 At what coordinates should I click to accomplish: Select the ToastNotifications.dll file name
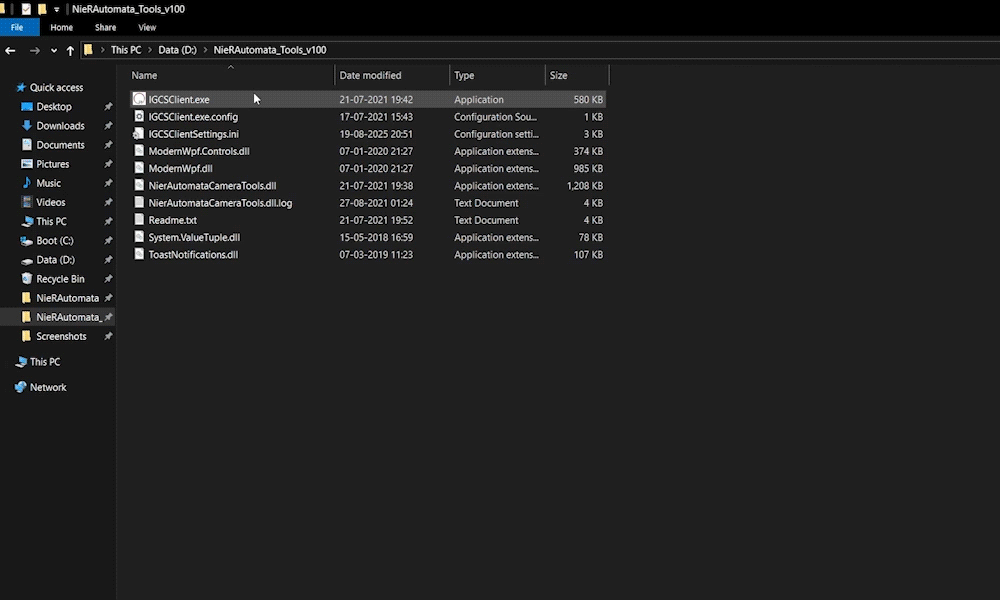point(193,254)
